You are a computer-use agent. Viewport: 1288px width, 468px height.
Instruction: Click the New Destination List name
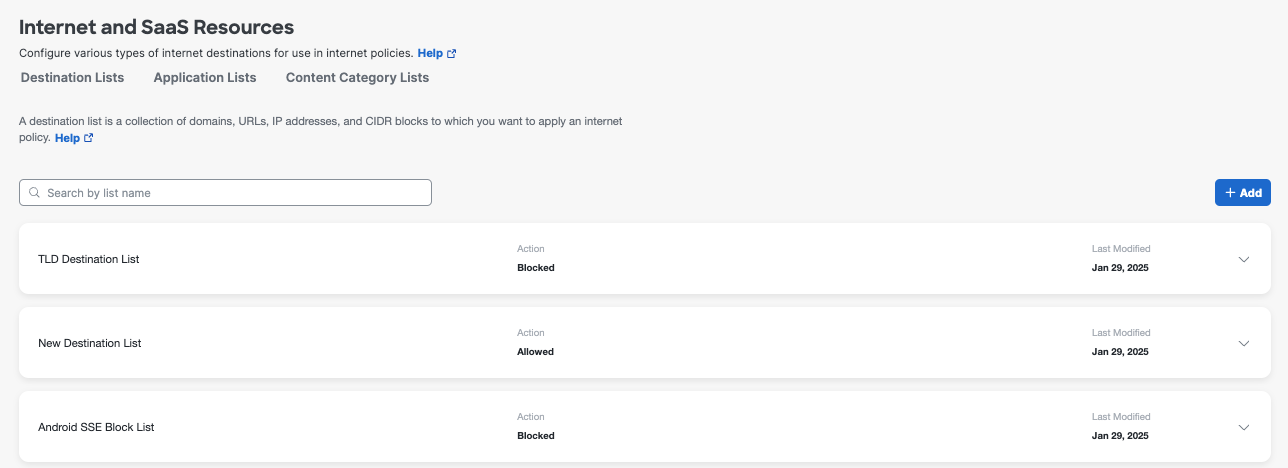coord(90,343)
